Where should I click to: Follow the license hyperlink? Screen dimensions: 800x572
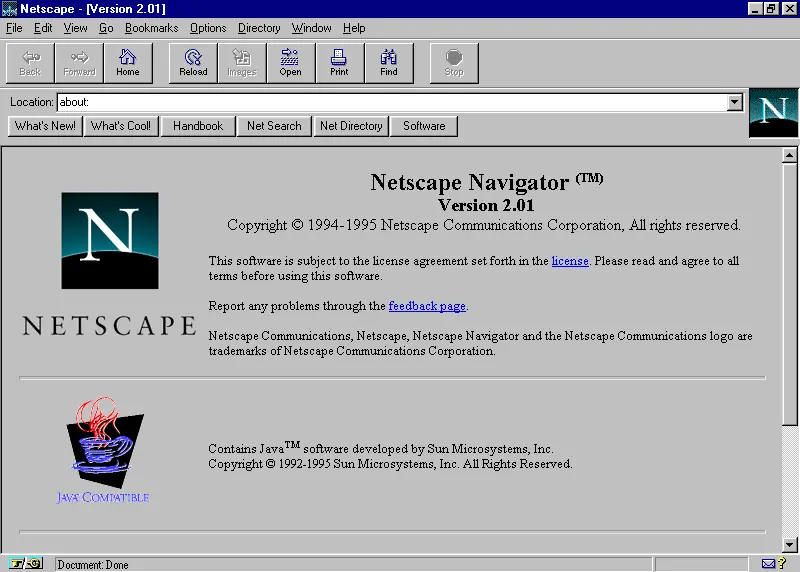570,261
